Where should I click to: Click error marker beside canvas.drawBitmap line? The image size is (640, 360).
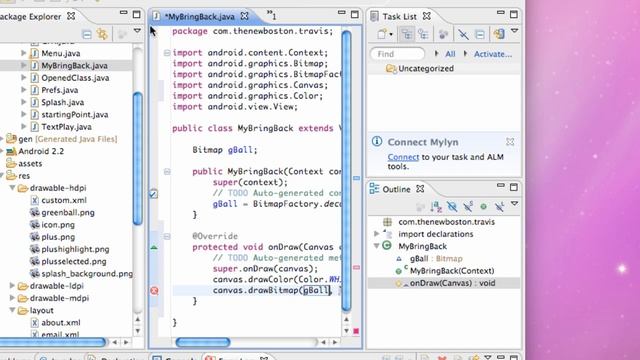tap(154, 291)
